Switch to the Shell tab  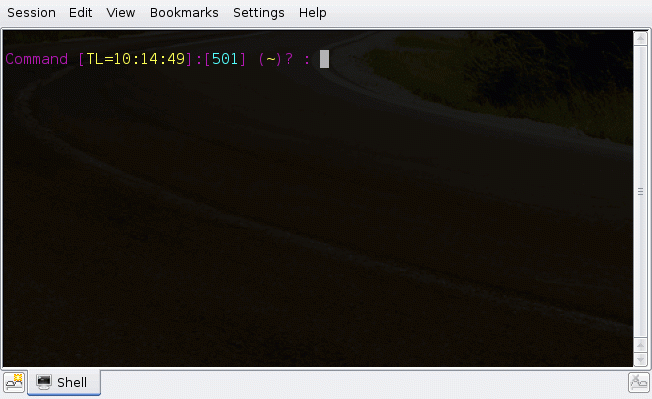click(x=64, y=382)
